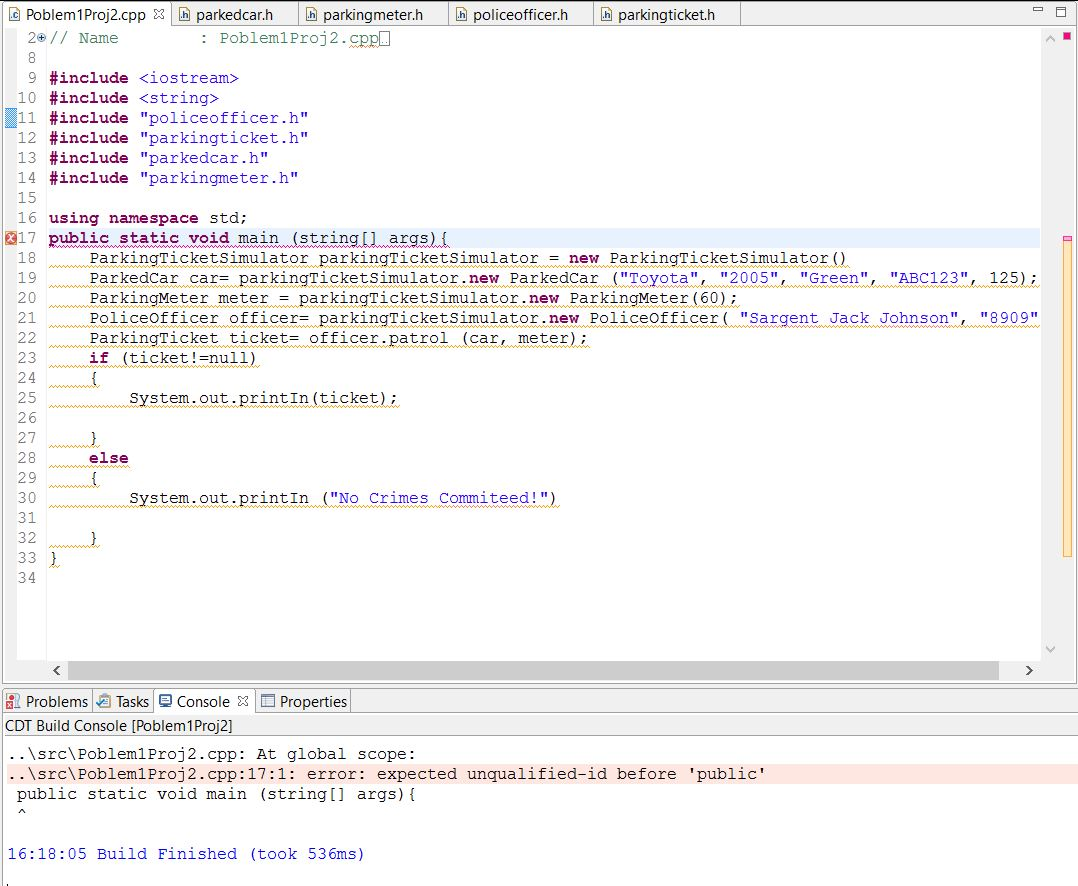Click the error line in the Console output
This screenshot has height=886, width=1078.
click(x=300, y=773)
